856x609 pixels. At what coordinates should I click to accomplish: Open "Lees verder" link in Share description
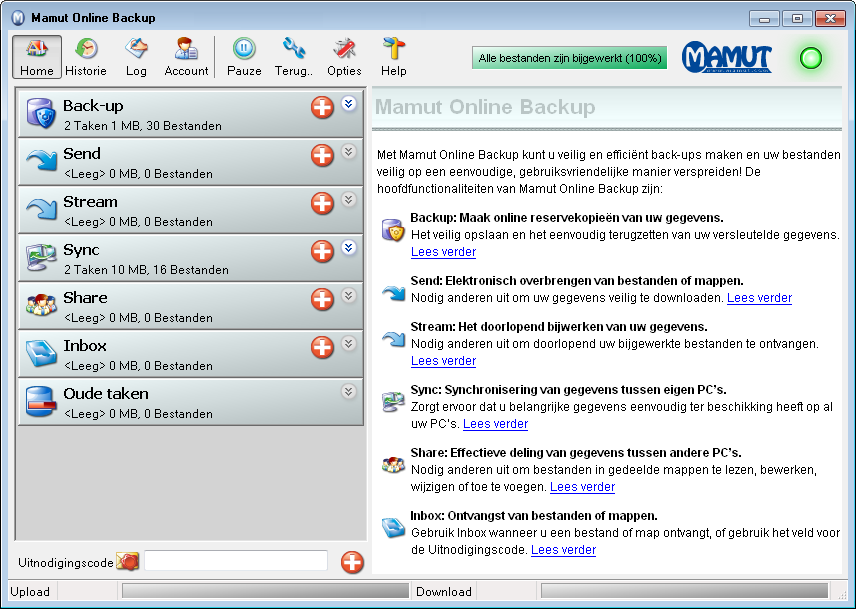click(582, 487)
